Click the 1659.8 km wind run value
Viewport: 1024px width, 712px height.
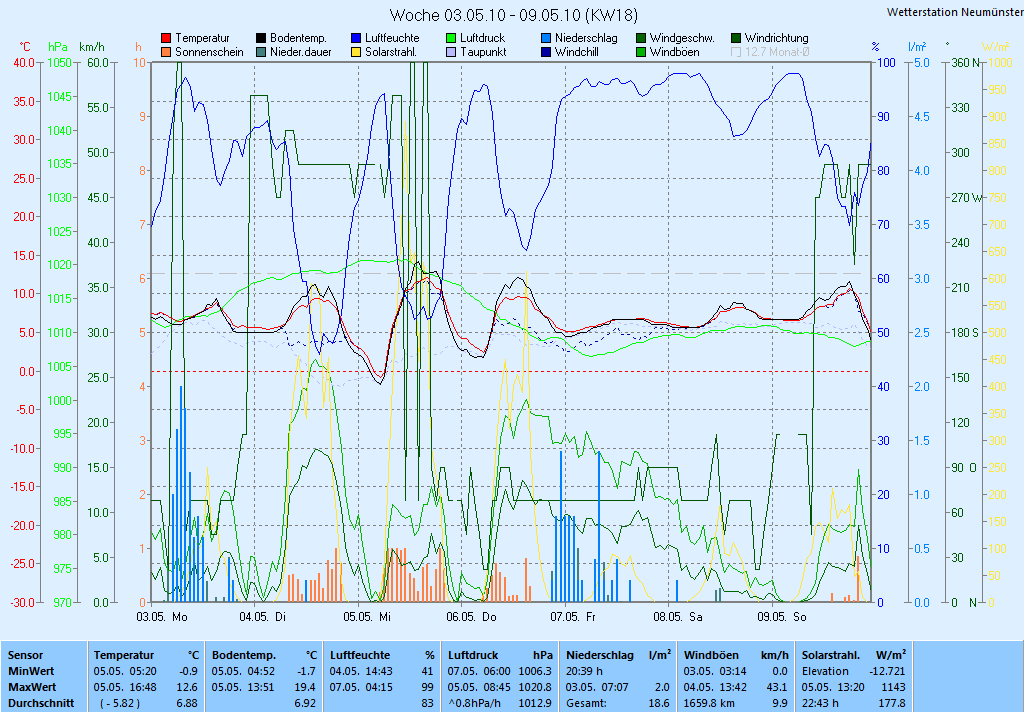[709, 704]
